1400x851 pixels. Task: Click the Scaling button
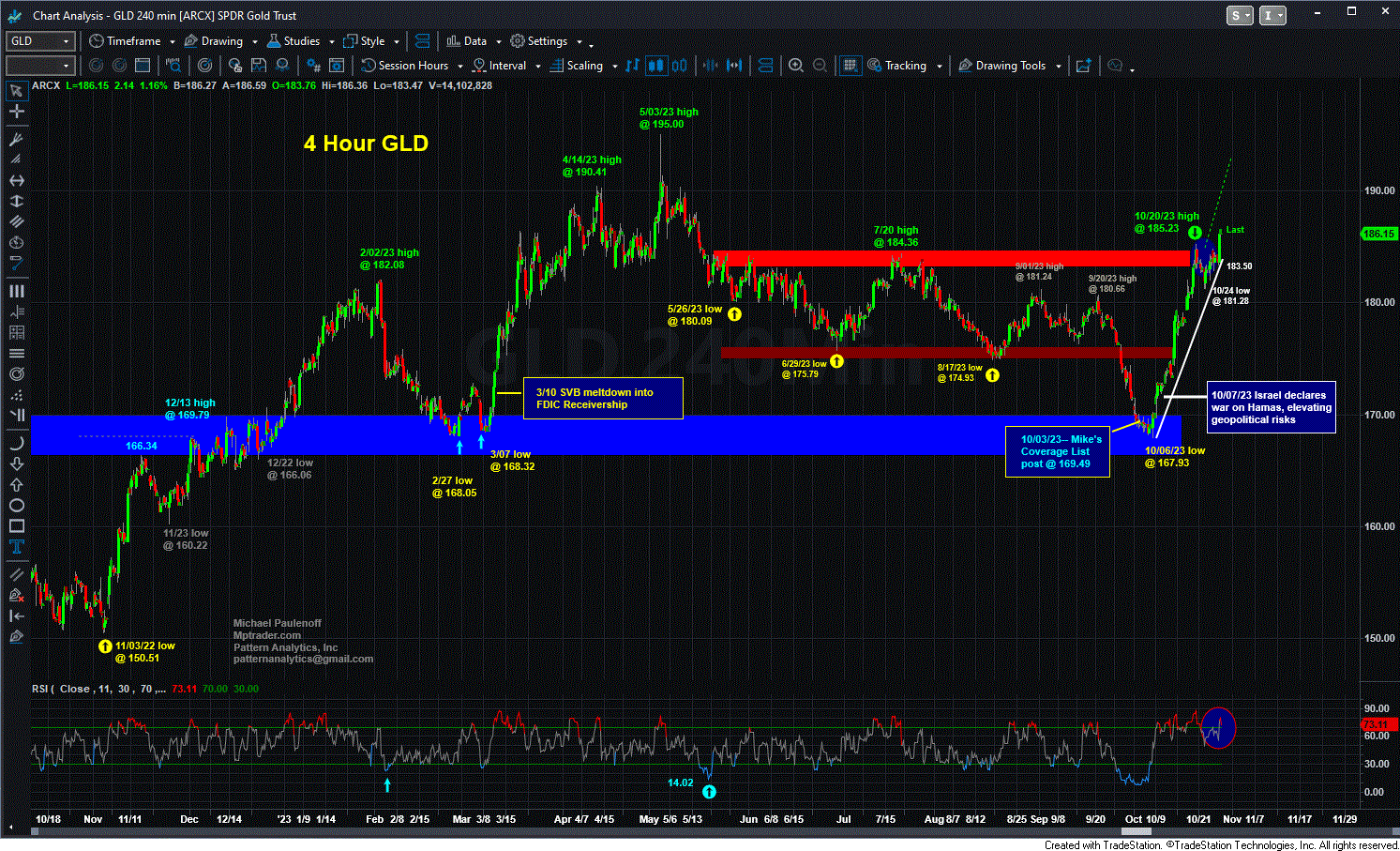tap(577, 66)
